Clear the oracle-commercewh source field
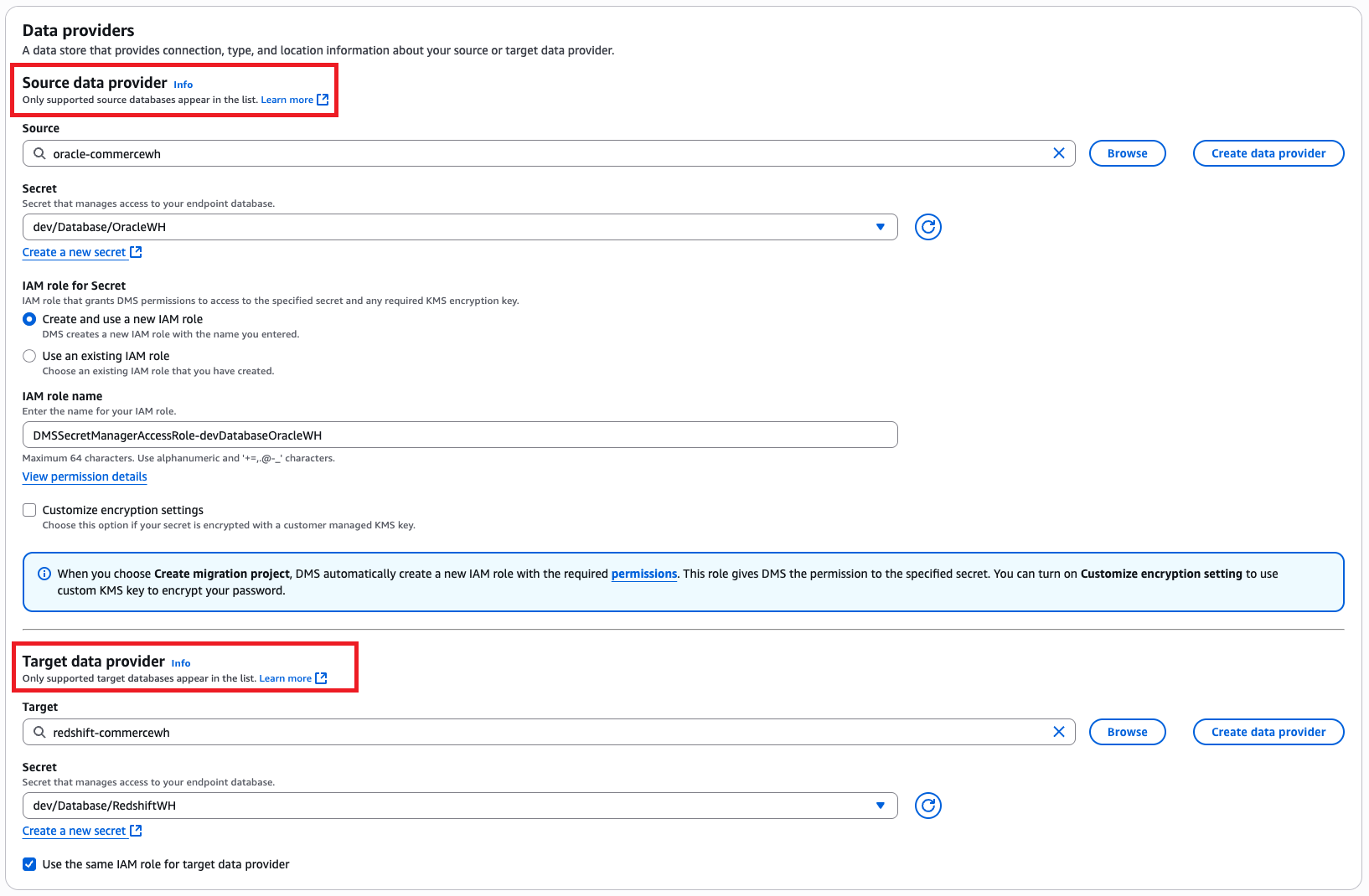 click(x=1058, y=153)
